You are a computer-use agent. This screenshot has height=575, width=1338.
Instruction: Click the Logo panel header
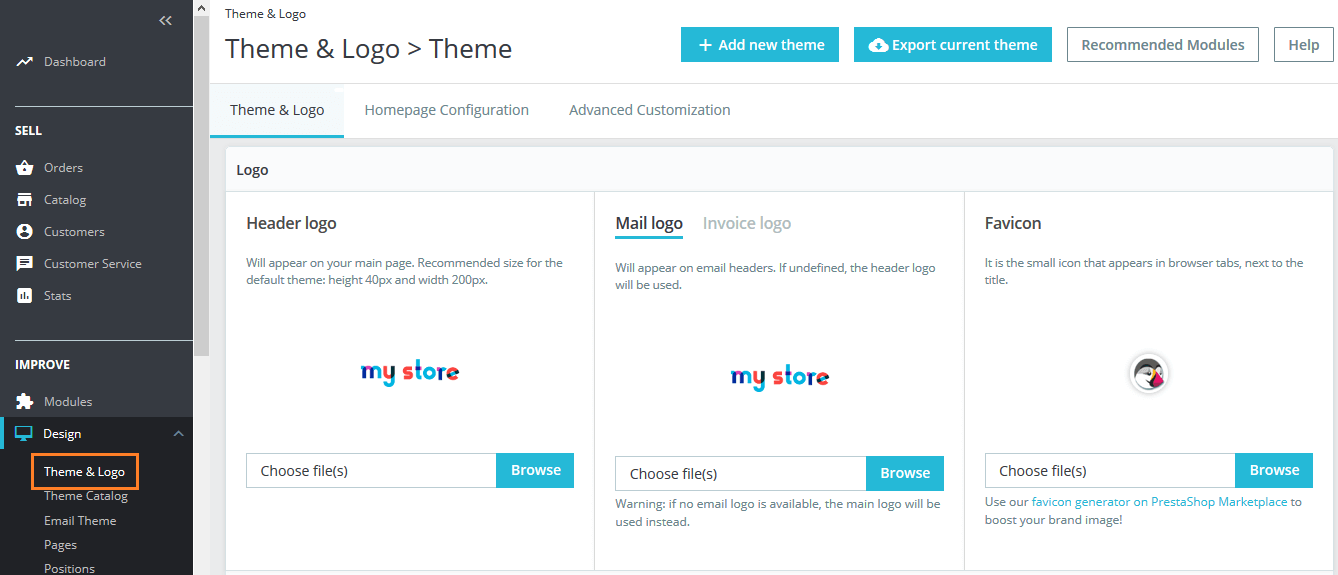pyautogui.click(x=779, y=170)
